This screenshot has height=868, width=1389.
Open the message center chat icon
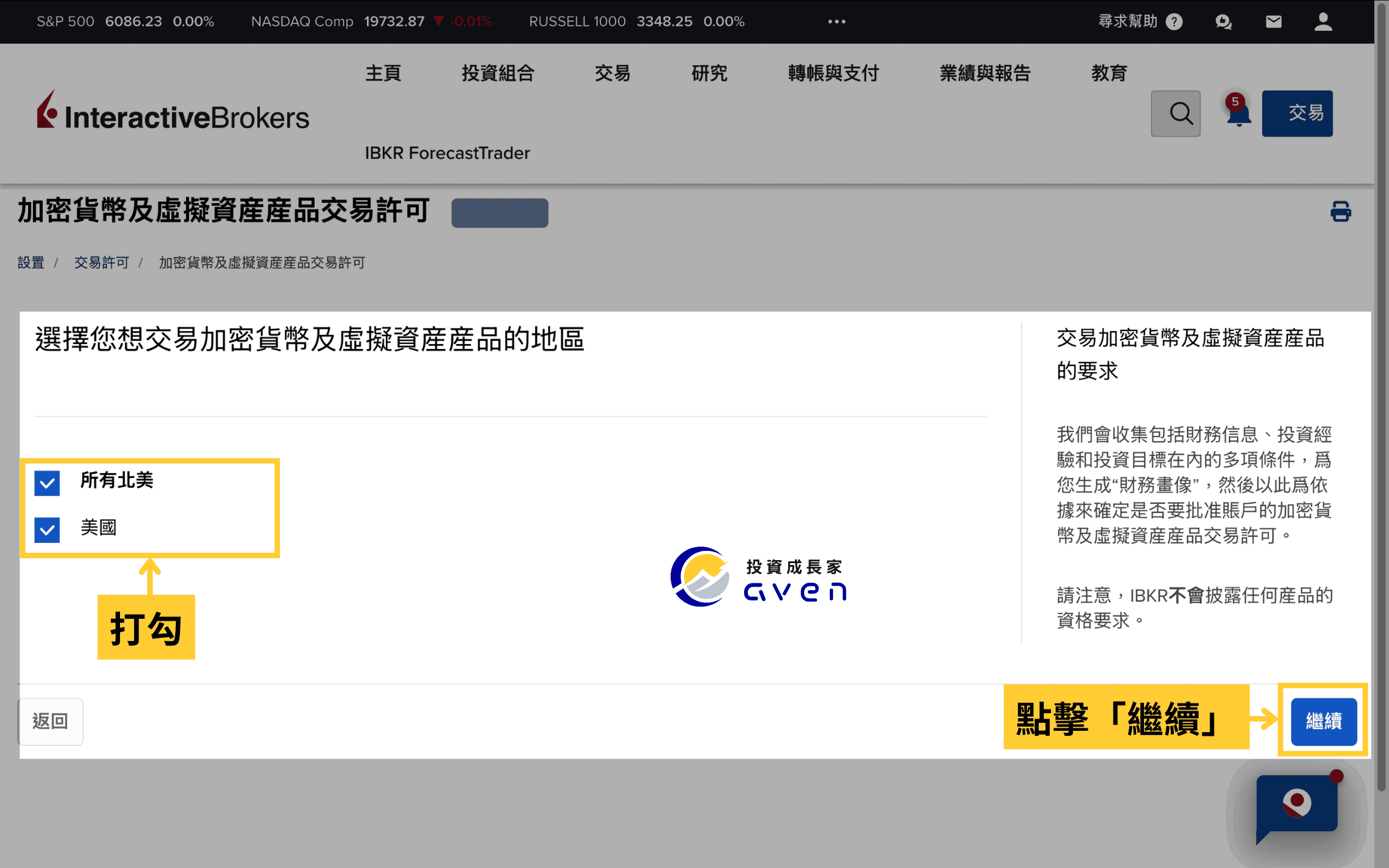click(1224, 21)
